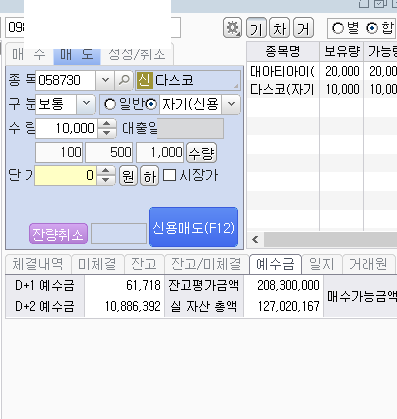Click the 500 quantity preset
This screenshot has height=419, width=397.
[x=109, y=153]
